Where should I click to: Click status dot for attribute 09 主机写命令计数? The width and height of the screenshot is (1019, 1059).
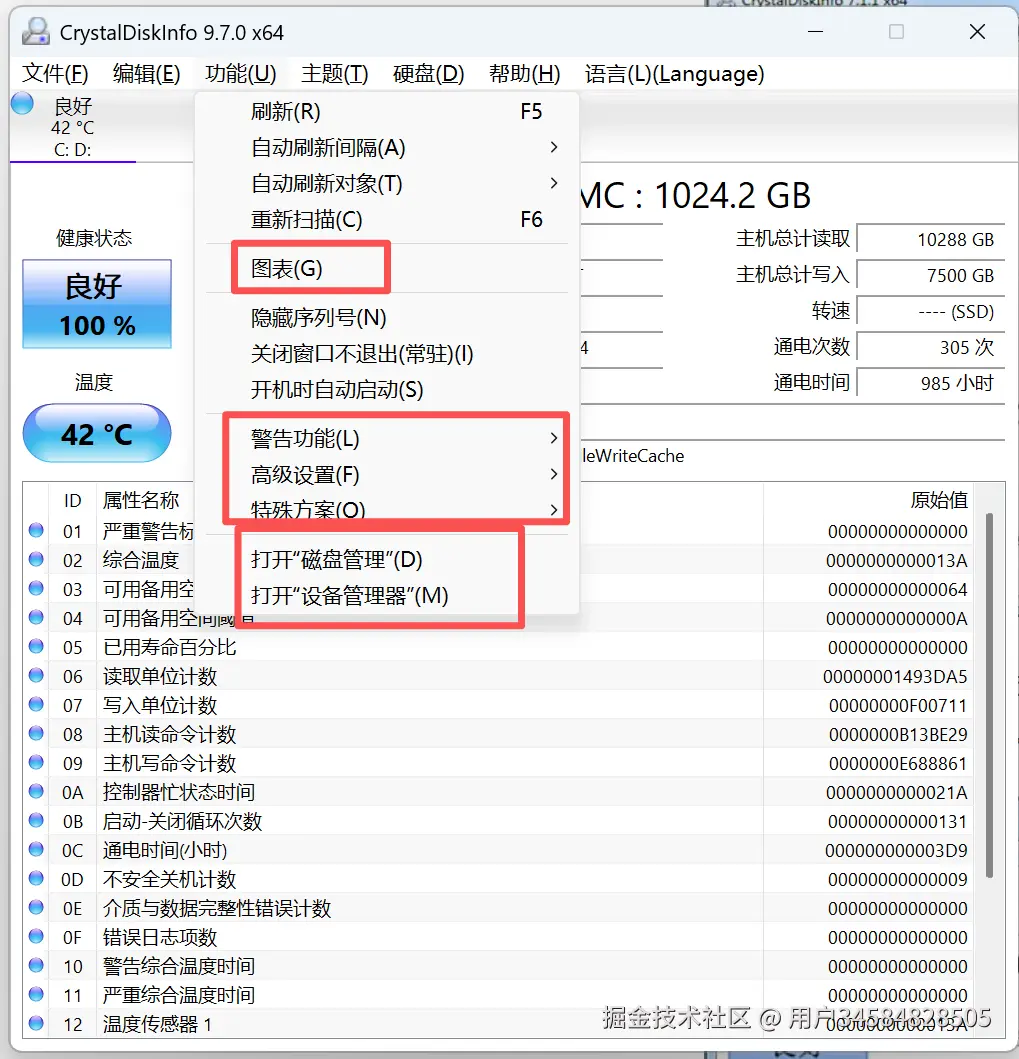pos(36,763)
